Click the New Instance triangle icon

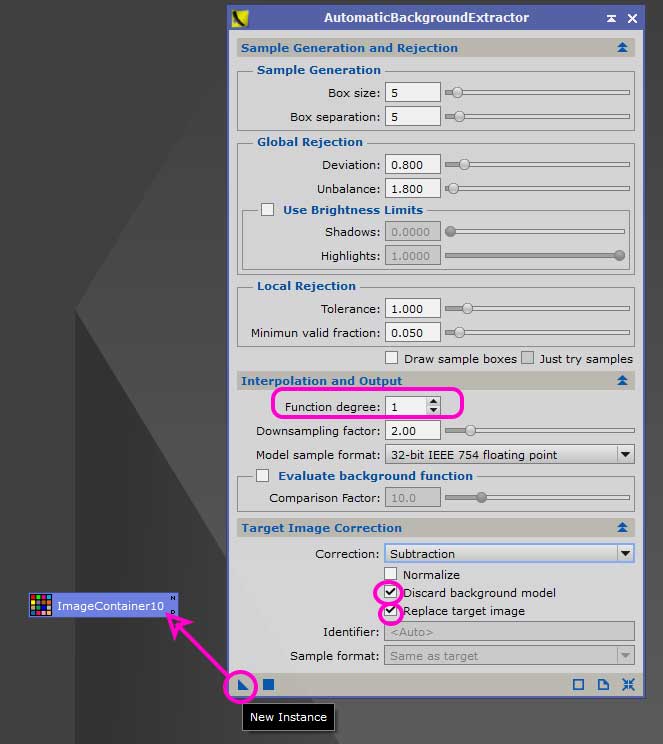243,684
